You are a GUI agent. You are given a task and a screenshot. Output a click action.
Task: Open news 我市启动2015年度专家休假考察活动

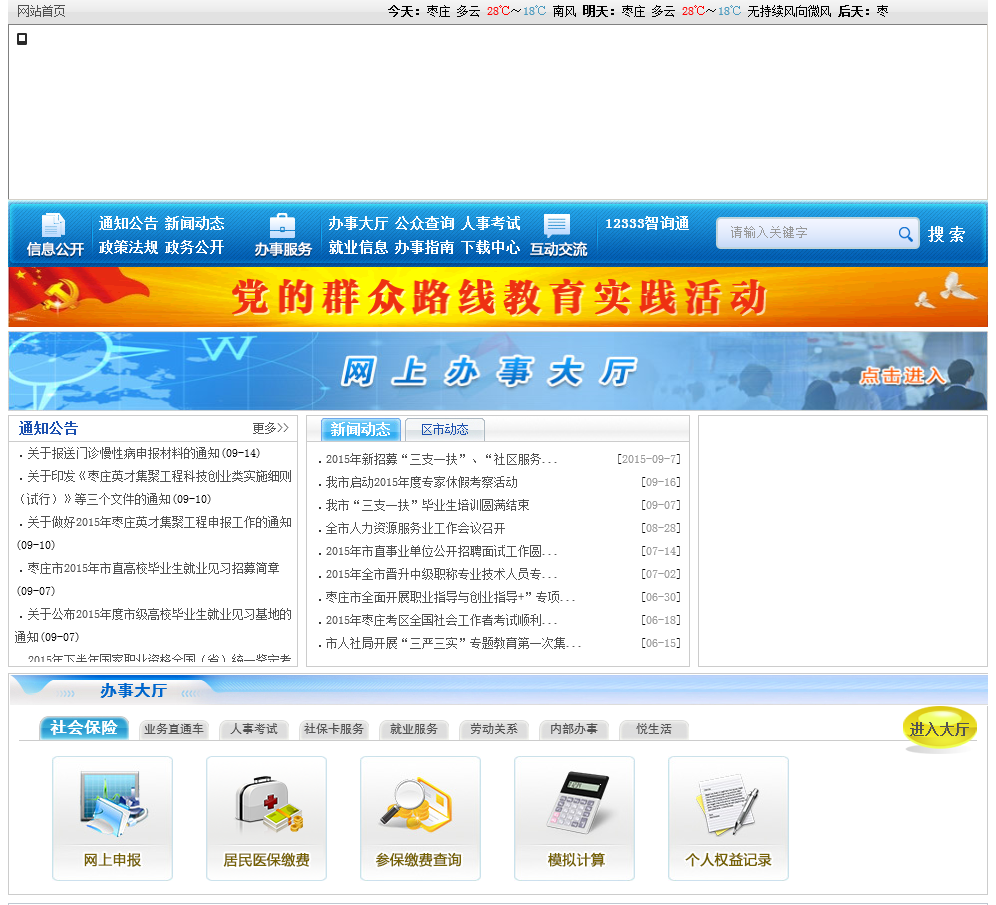click(x=421, y=482)
